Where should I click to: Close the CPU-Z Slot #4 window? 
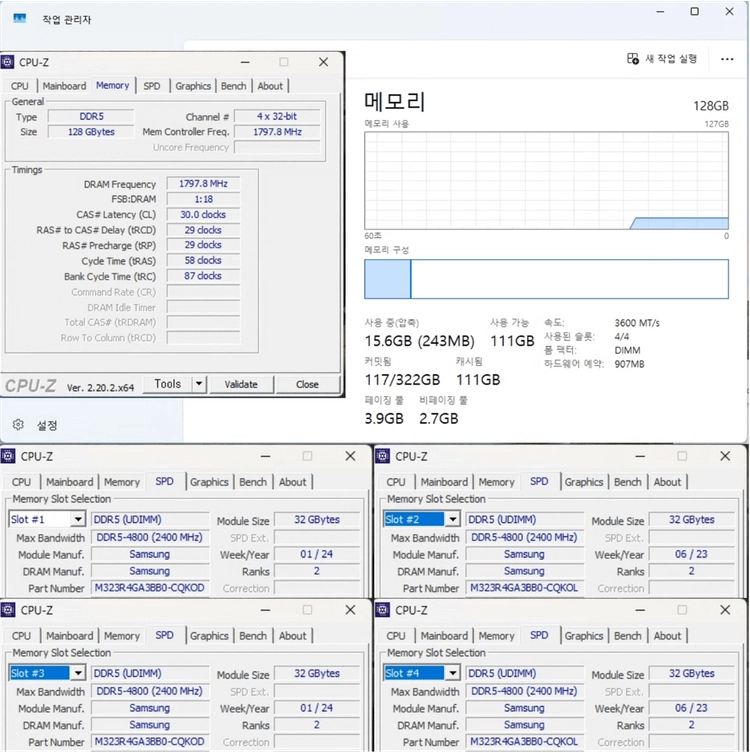725,610
